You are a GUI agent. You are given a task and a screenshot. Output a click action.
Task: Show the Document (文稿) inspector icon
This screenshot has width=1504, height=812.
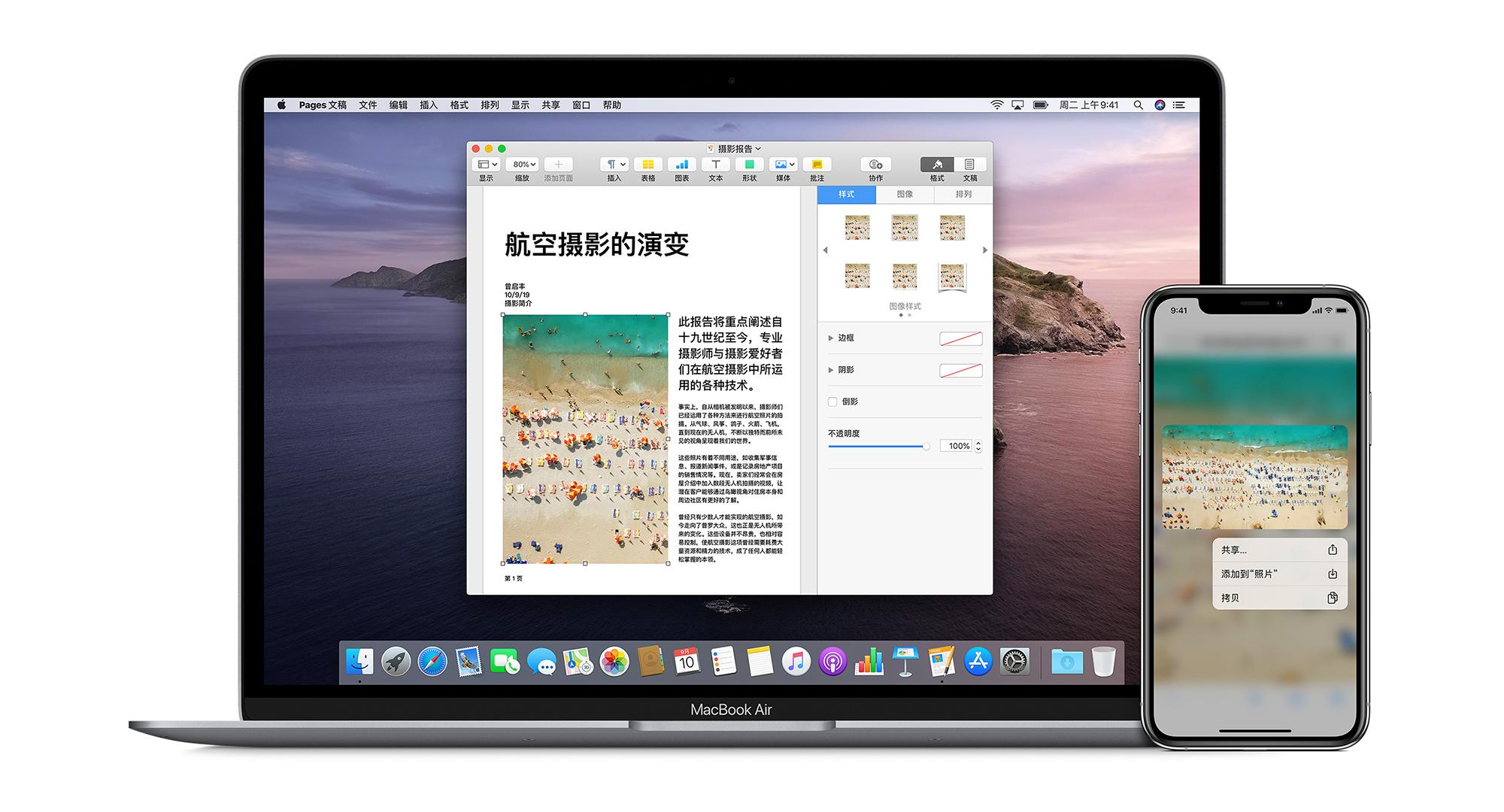[969, 165]
